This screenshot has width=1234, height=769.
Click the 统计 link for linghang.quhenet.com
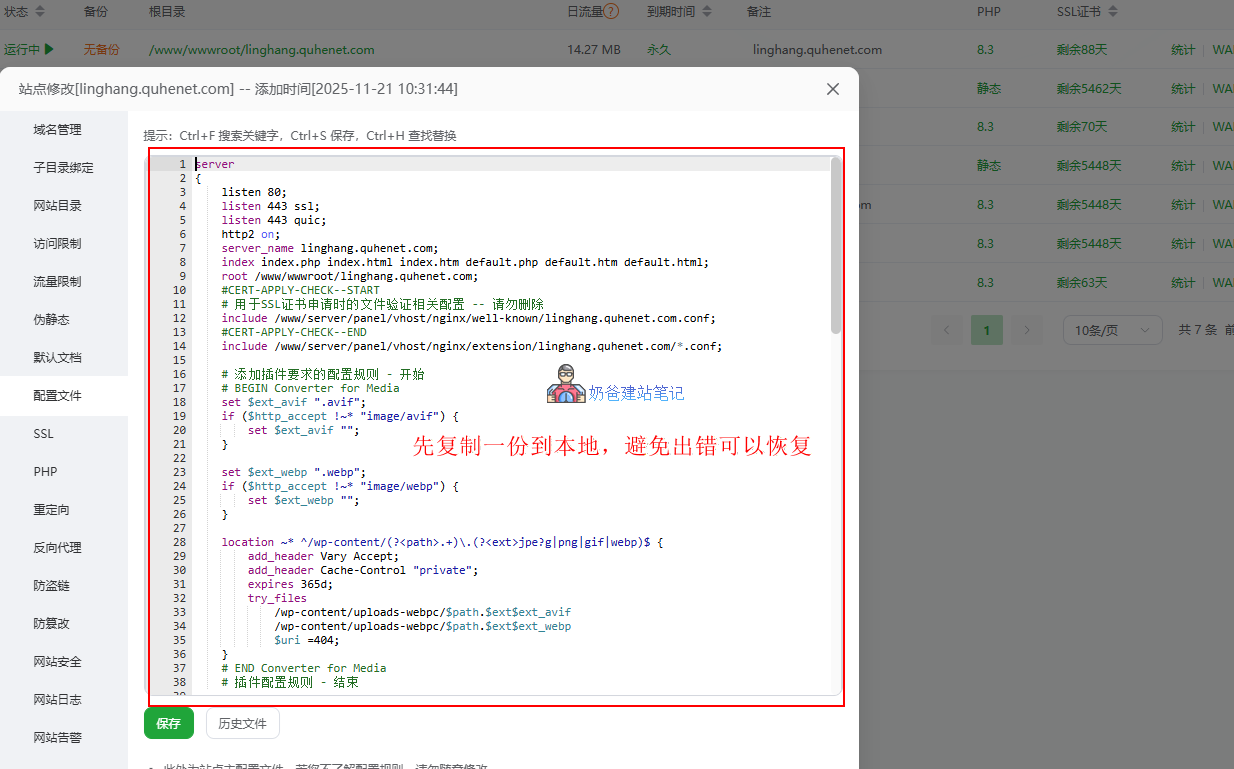(1182, 49)
